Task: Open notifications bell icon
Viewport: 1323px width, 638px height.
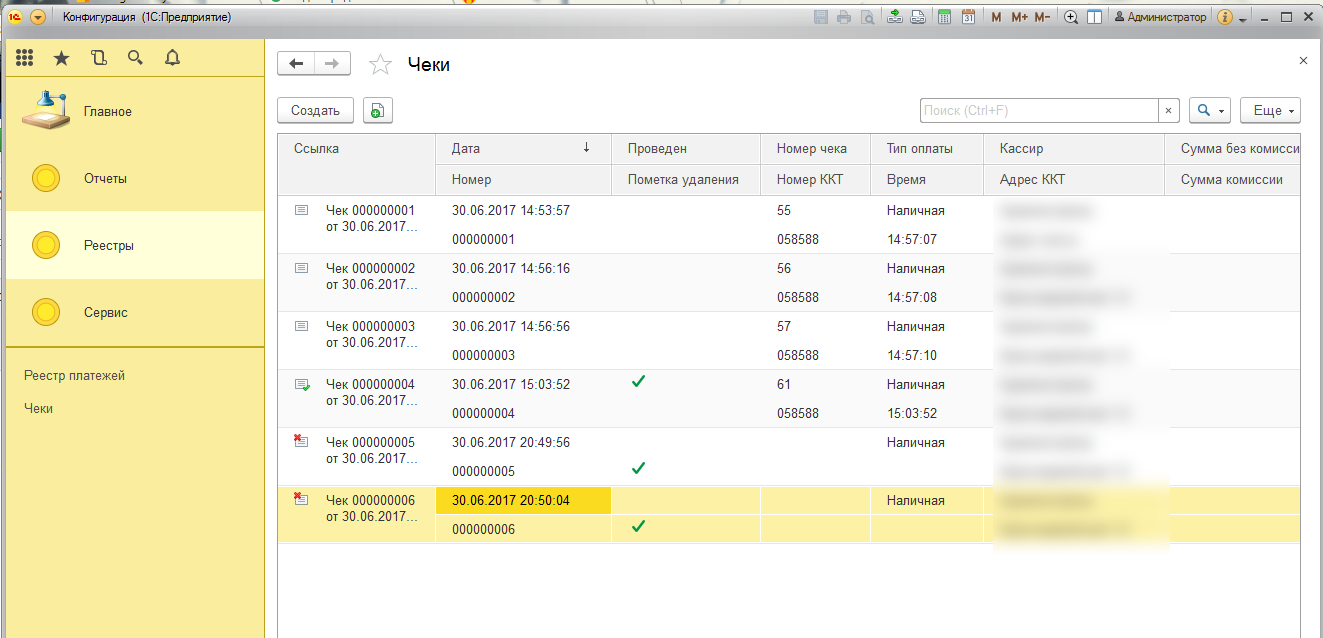Action: (x=172, y=58)
